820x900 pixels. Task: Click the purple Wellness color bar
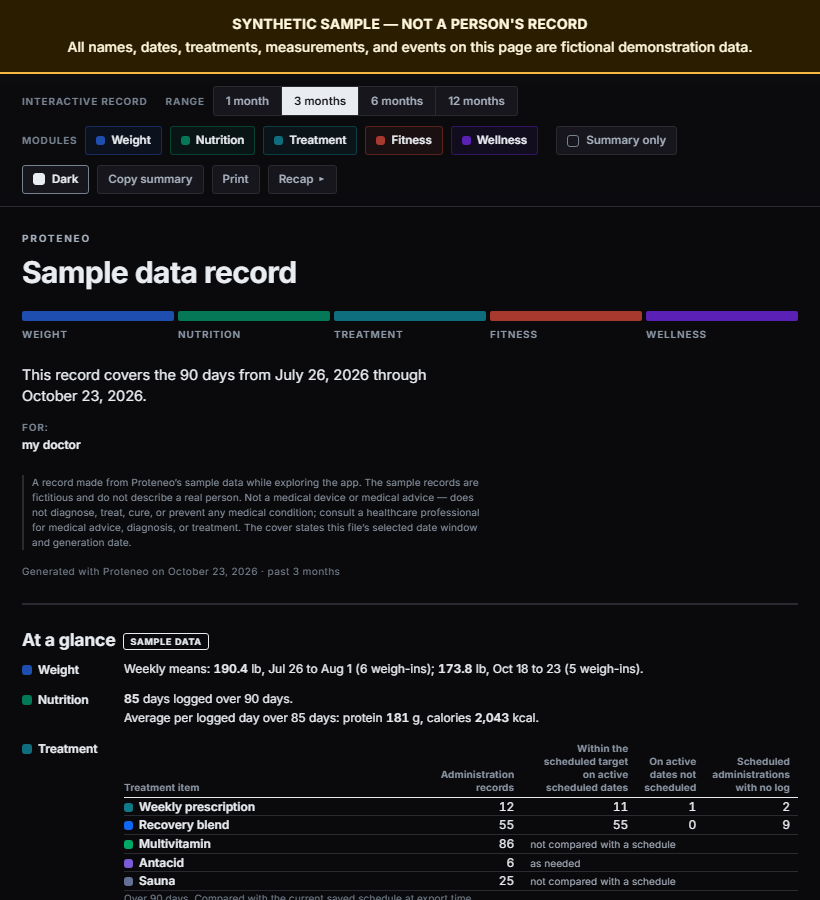(722, 316)
